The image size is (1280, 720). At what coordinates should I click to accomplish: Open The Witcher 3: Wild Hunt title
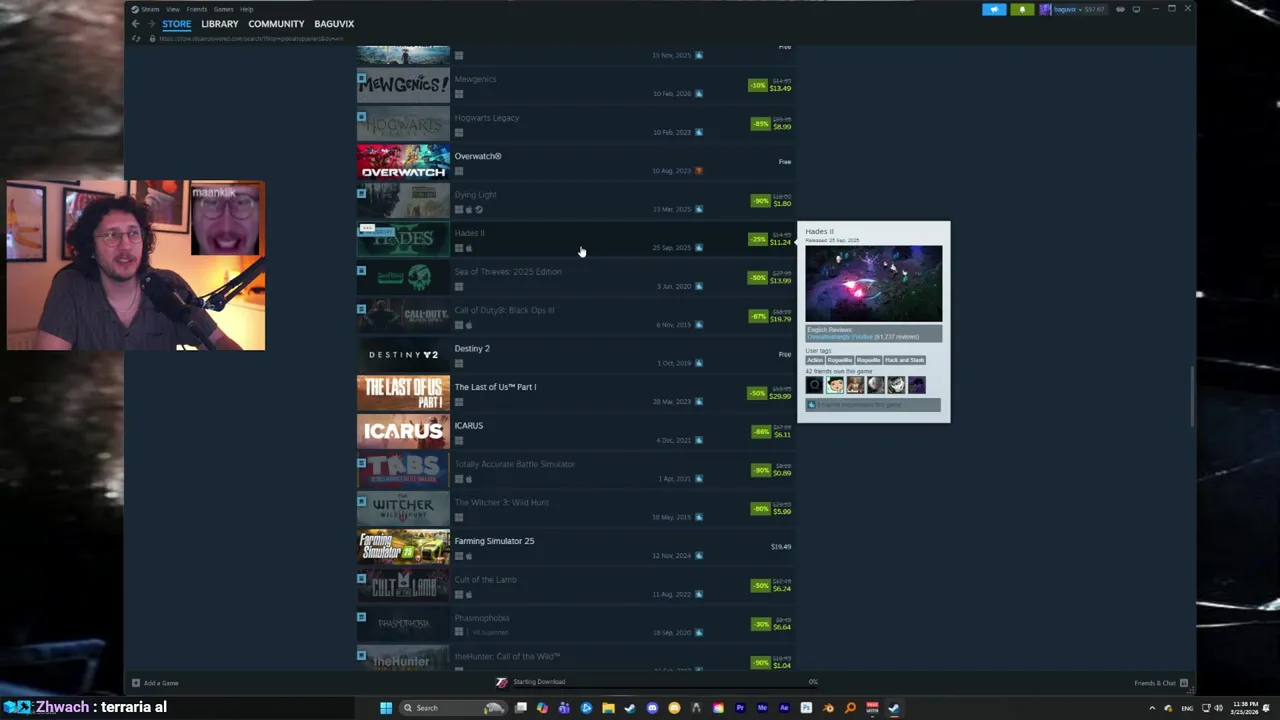click(502, 503)
